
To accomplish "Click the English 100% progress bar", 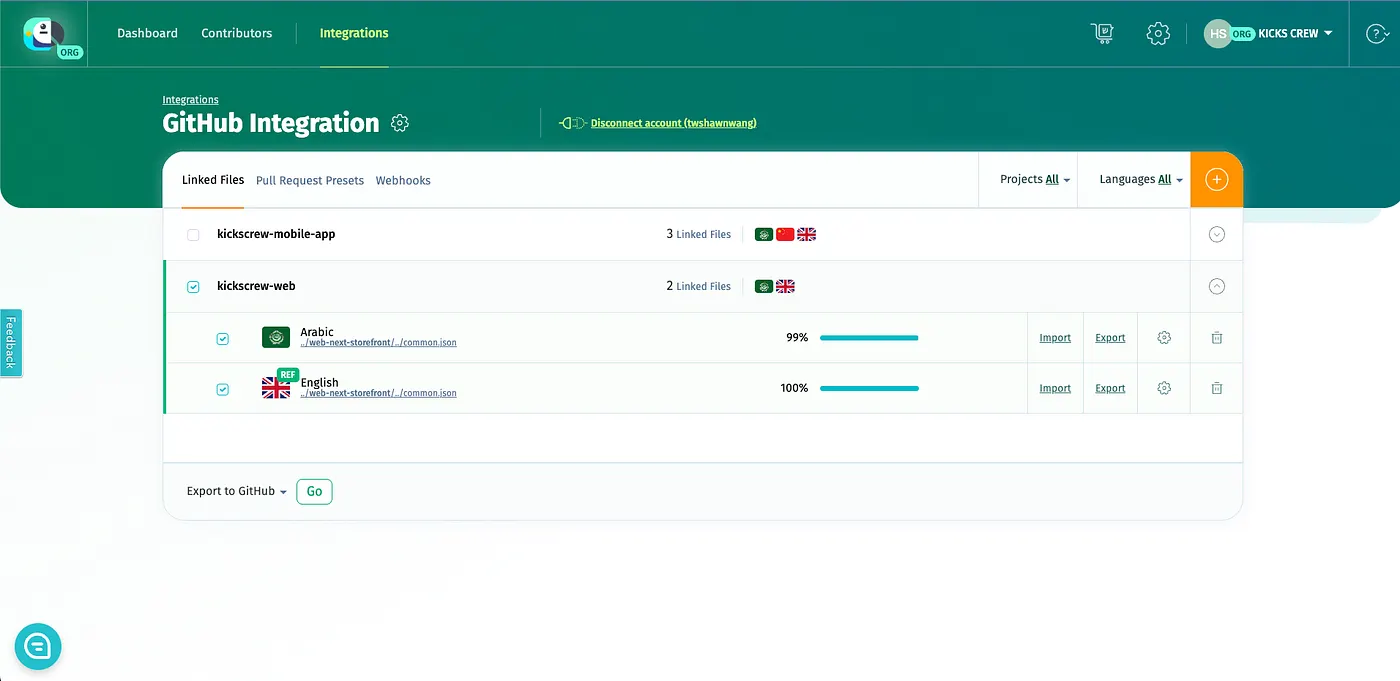I will 869,388.
